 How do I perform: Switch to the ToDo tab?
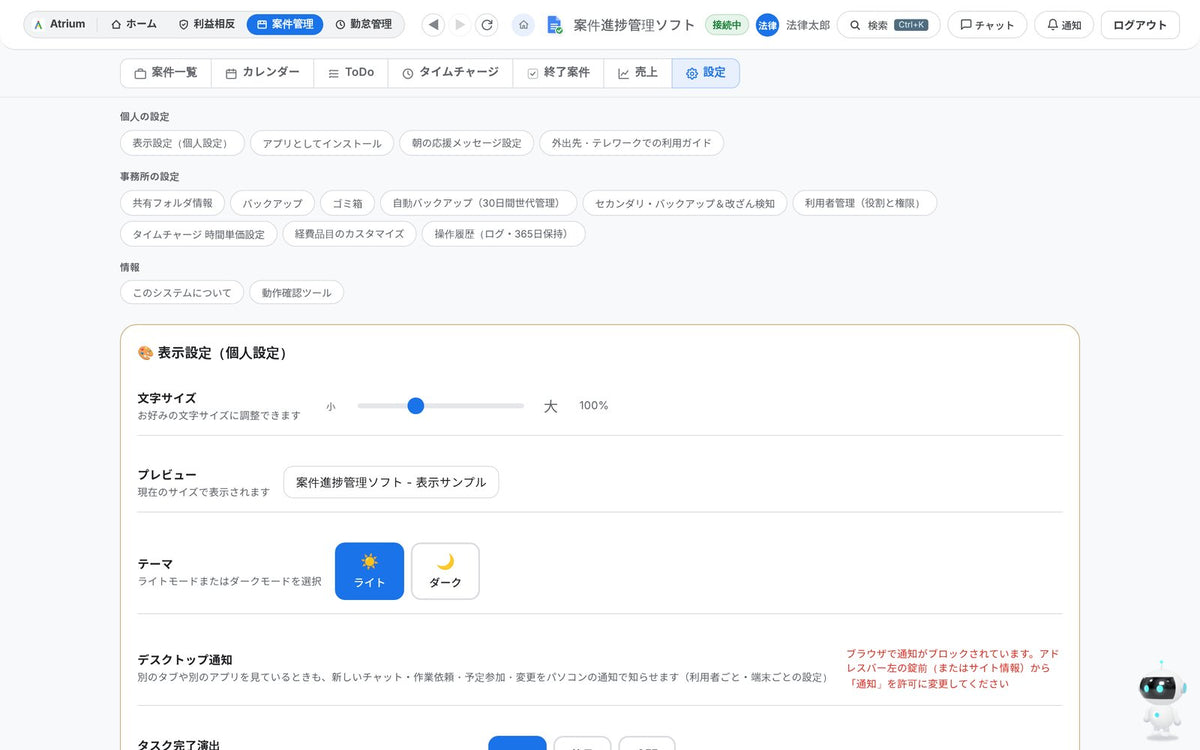[351, 73]
